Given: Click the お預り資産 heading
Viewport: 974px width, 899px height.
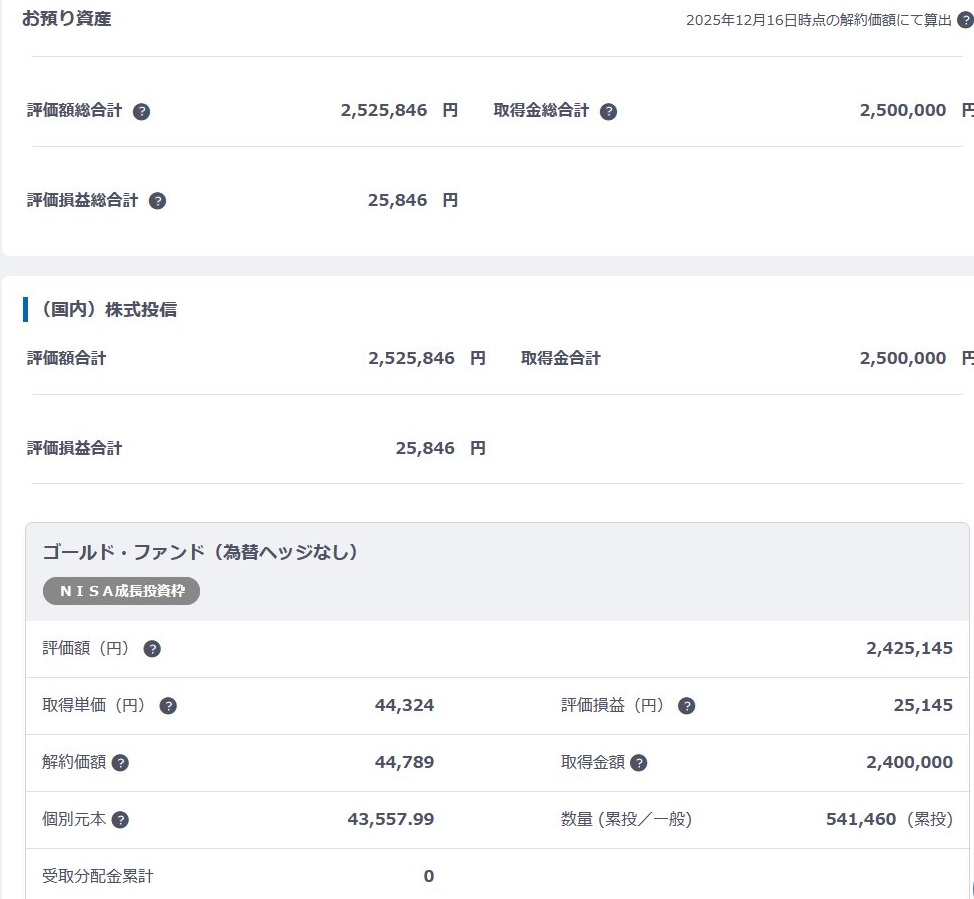Looking at the screenshot, I should (66, 19).
